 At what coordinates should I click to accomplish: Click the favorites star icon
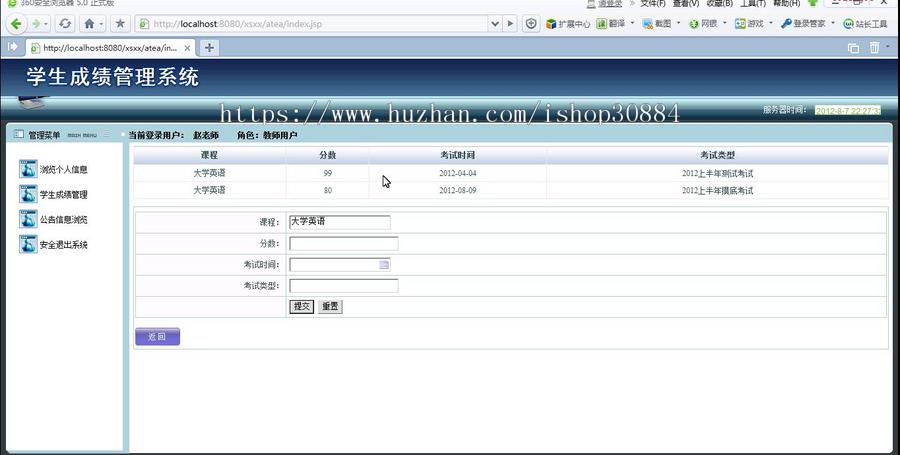(120, 24)
